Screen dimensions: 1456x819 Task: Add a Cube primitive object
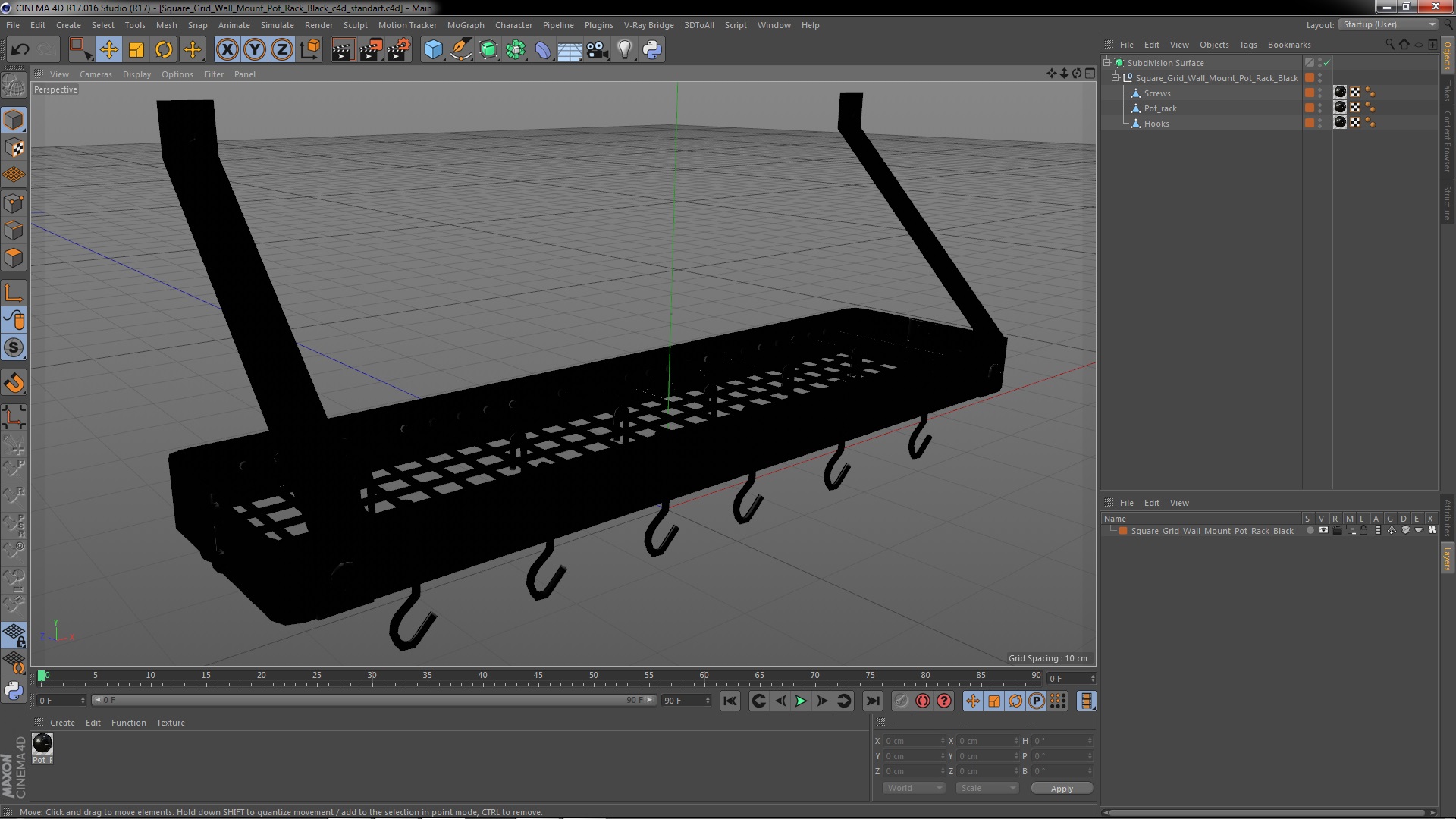pos(433,50)
